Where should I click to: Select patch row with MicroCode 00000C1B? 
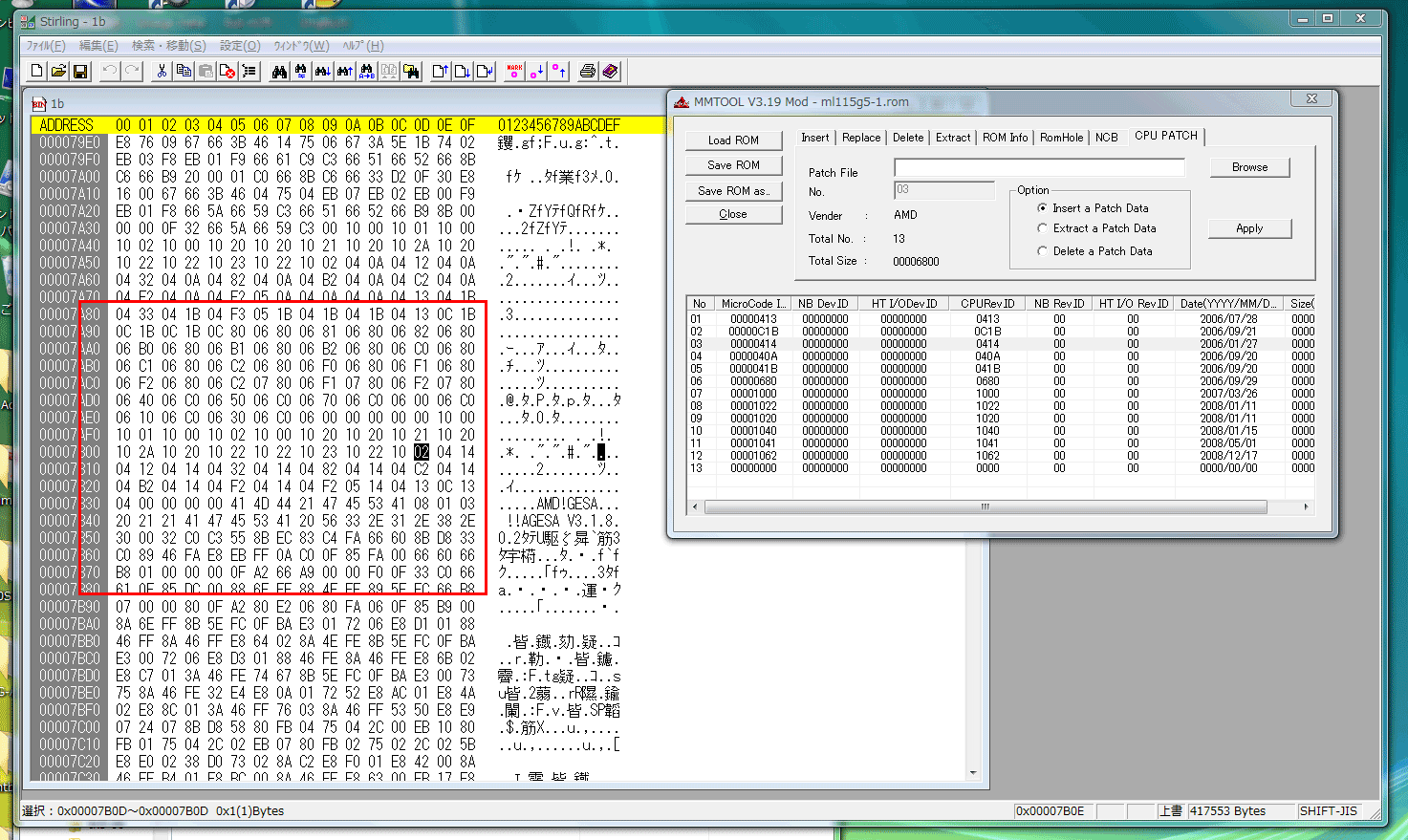point(1001,332)
